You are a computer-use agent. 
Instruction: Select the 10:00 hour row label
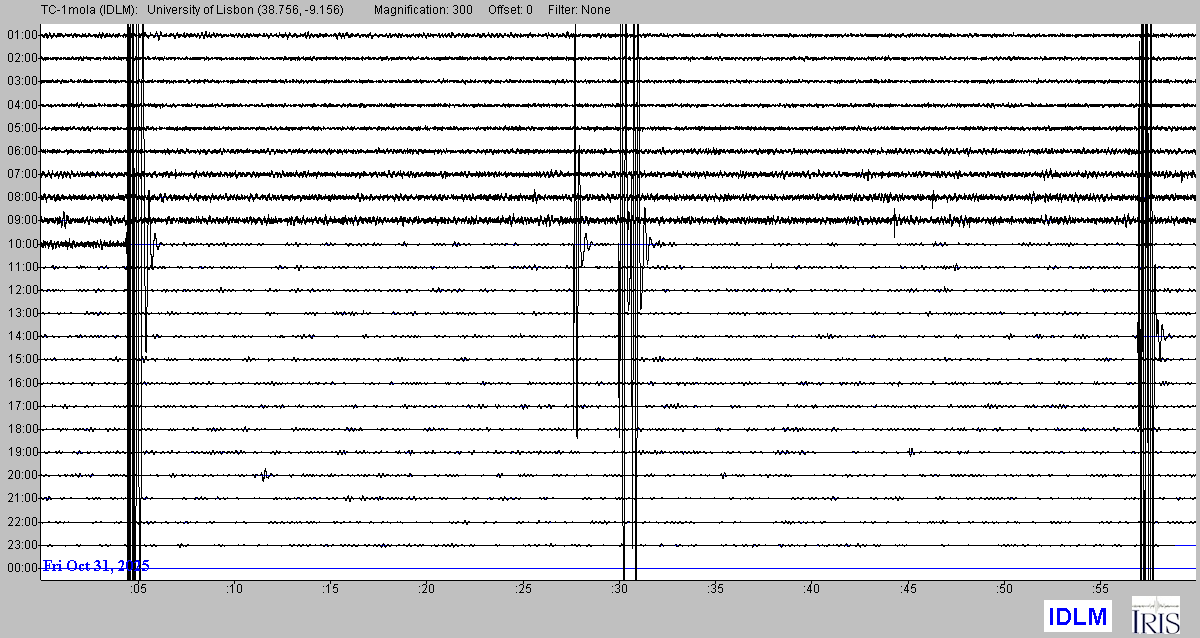(21, 244)
